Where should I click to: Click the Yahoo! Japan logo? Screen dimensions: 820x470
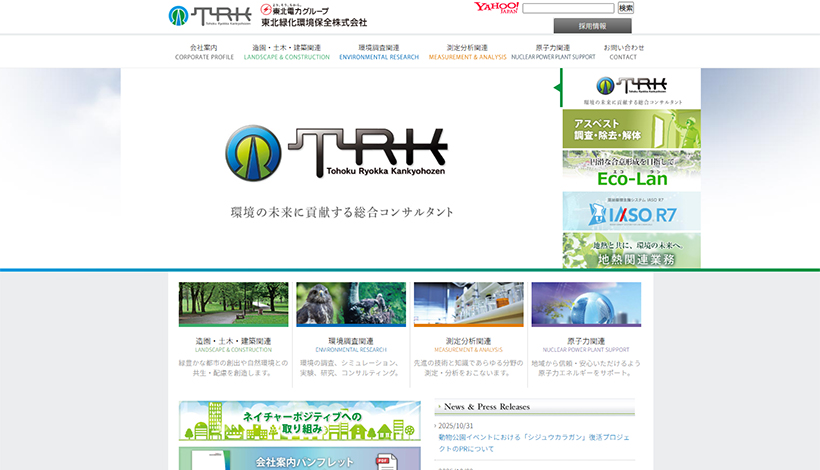tap(496, 7)
